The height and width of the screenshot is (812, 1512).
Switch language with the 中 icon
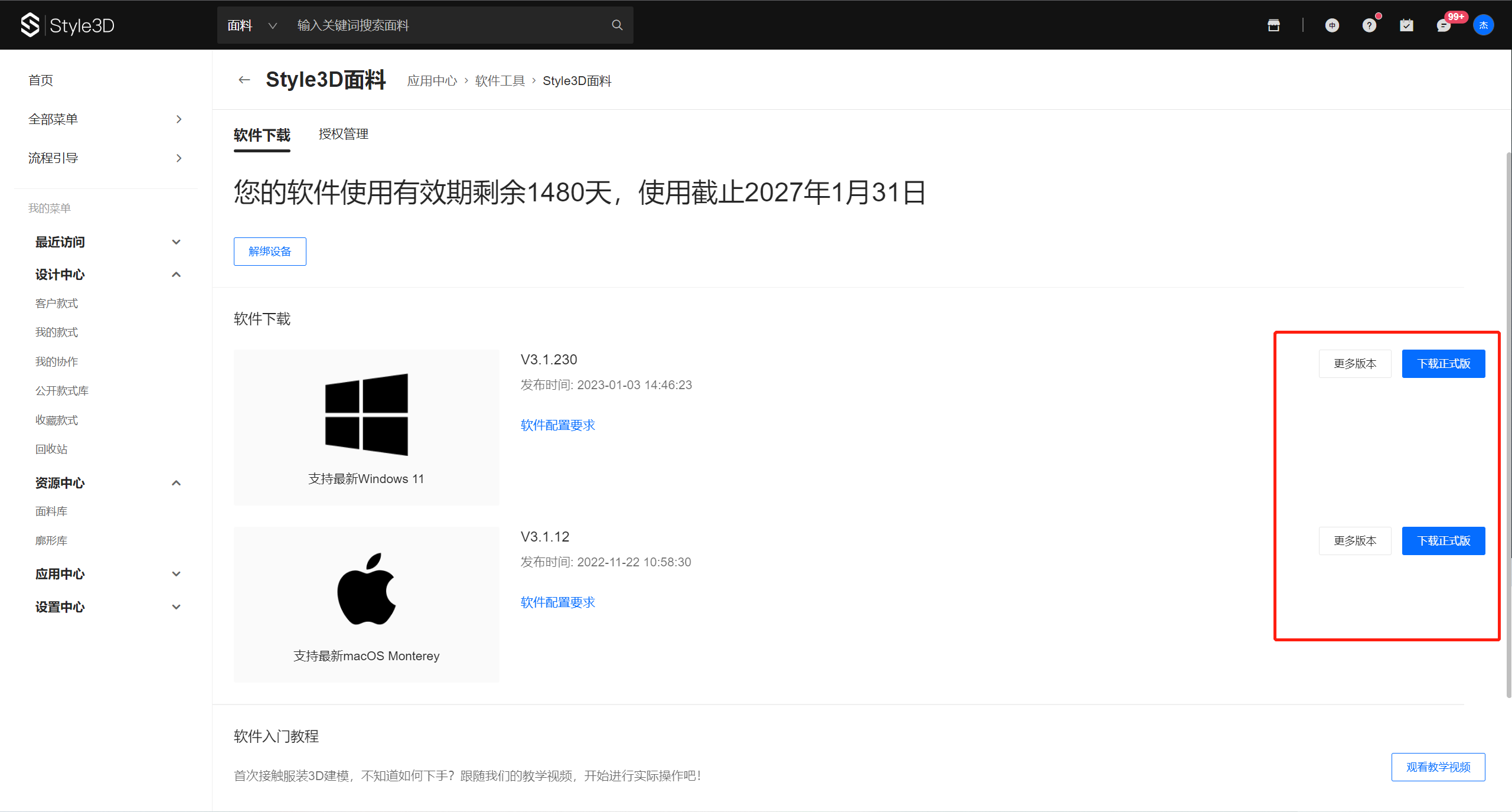pyautogui.click(x=1332, y=25)
